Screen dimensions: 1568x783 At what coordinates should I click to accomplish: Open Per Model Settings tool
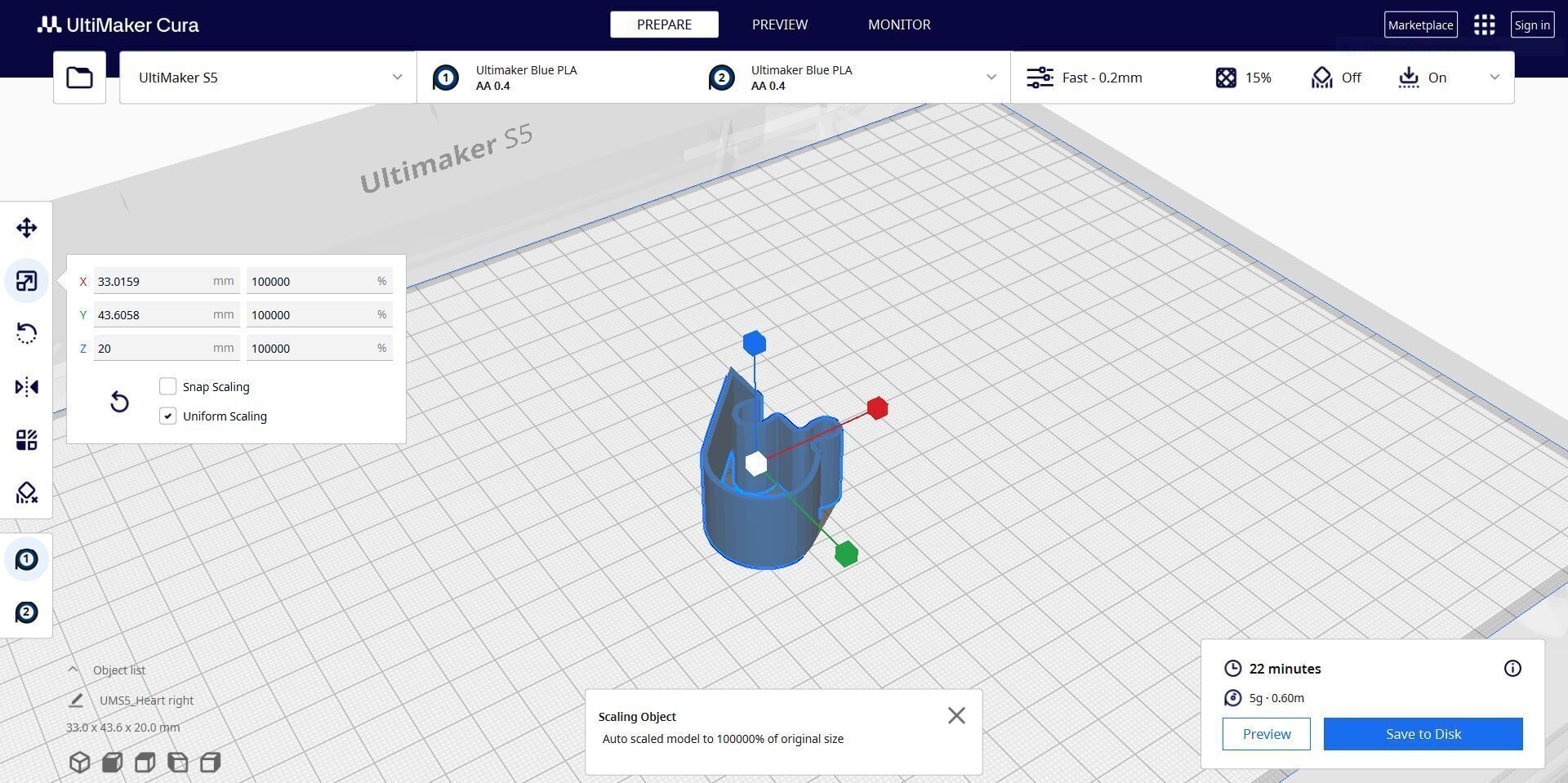pos(26,440)
